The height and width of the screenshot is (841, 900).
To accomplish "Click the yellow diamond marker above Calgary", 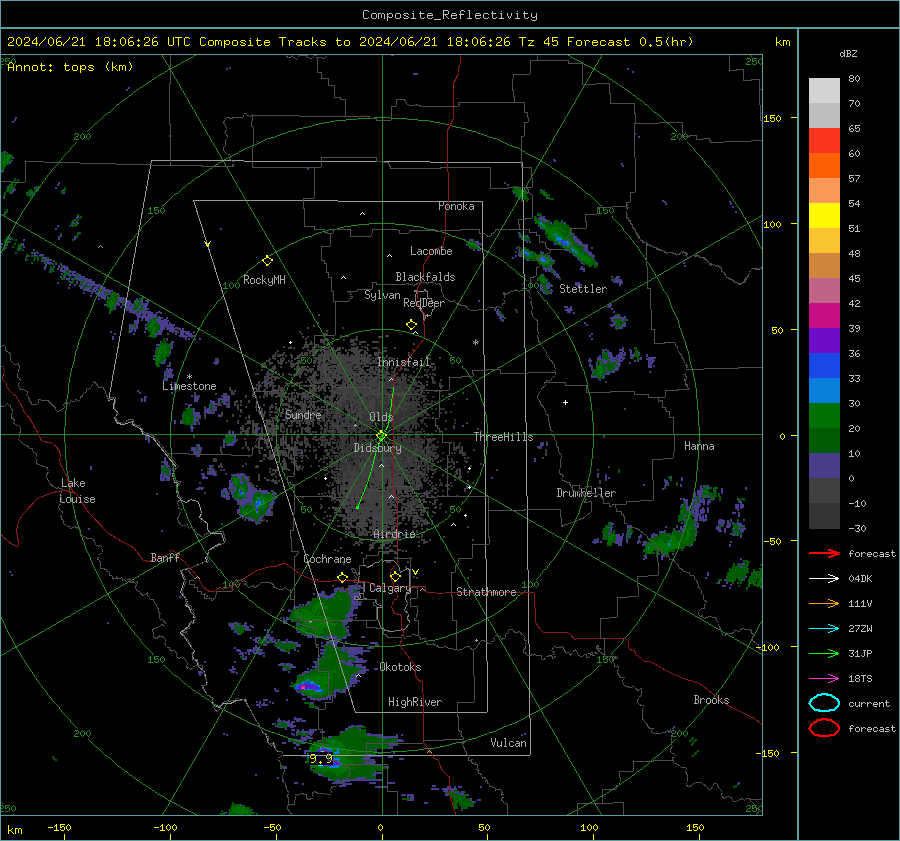I will tap(395, 576).
